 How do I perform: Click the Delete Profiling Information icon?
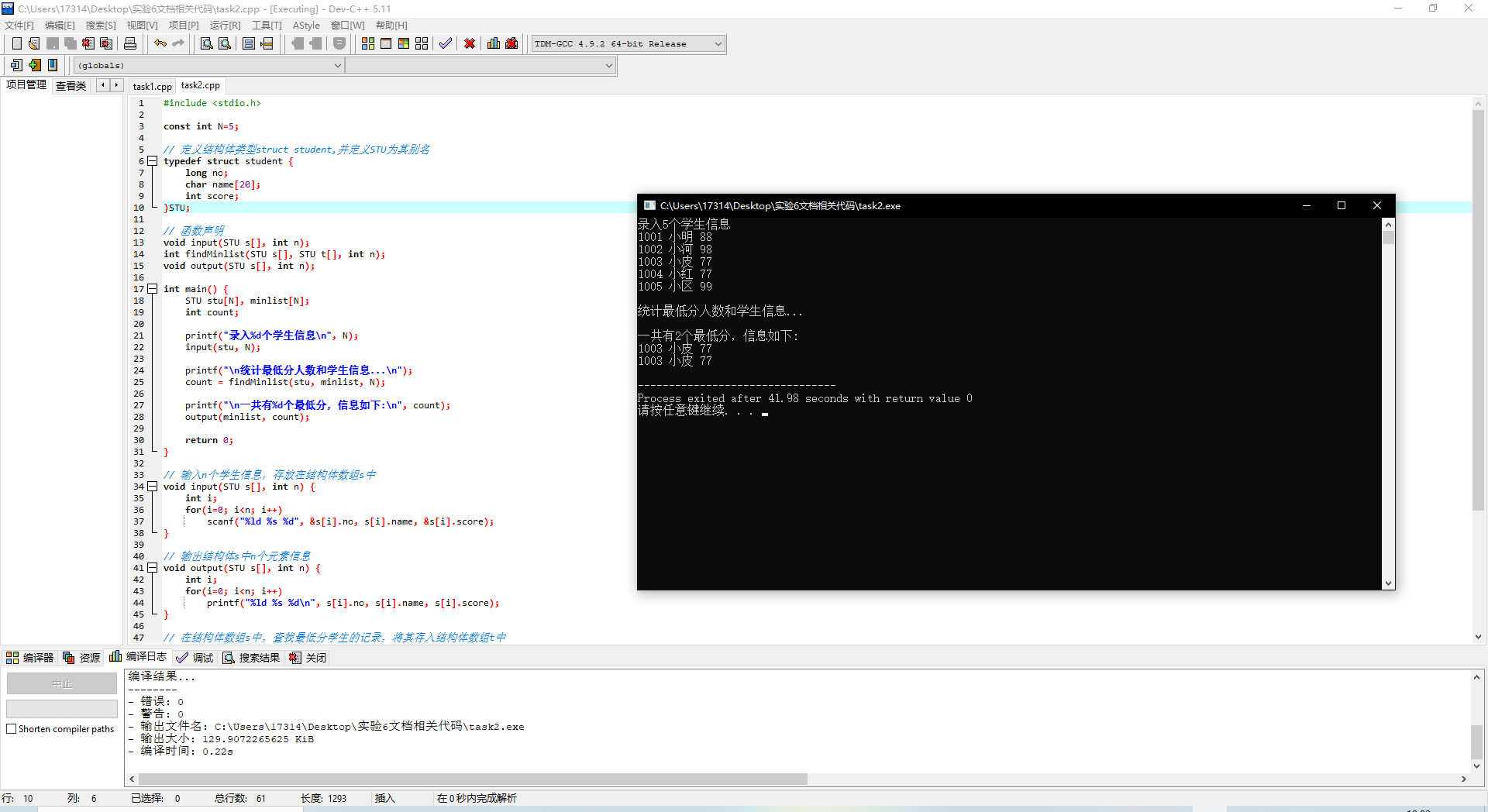[x=511, y=43]
